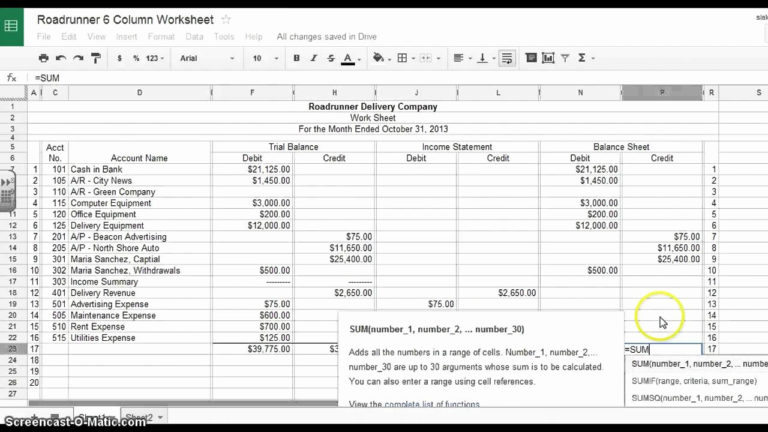
Task: Click the Insert comment icon
Action: tap(531, 58)
